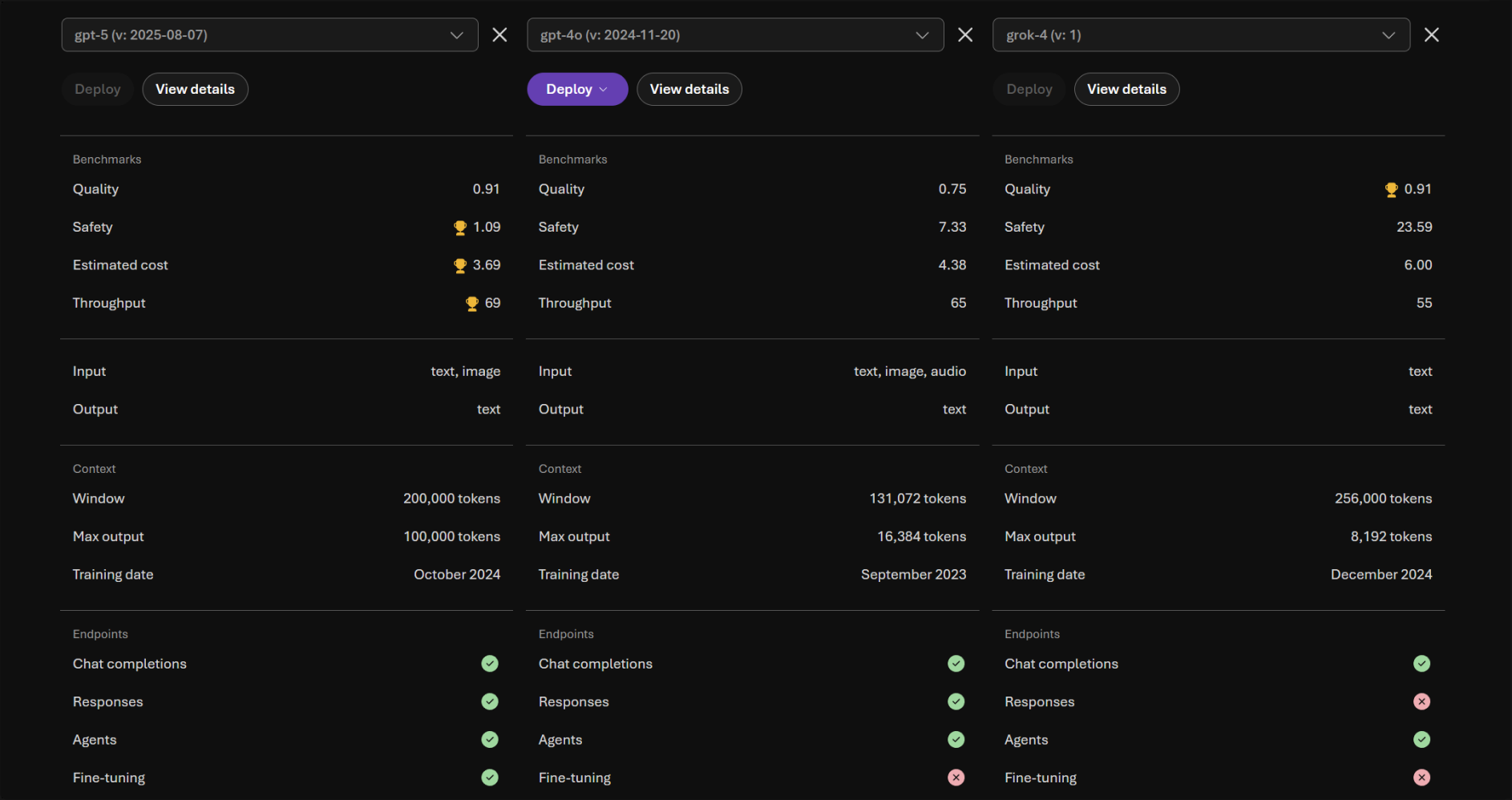The height and width of the screenshot is (800, 1512).
Task: Open the grok-4 (v: 1) model dropdown
Action: (x=1201, y=34)
